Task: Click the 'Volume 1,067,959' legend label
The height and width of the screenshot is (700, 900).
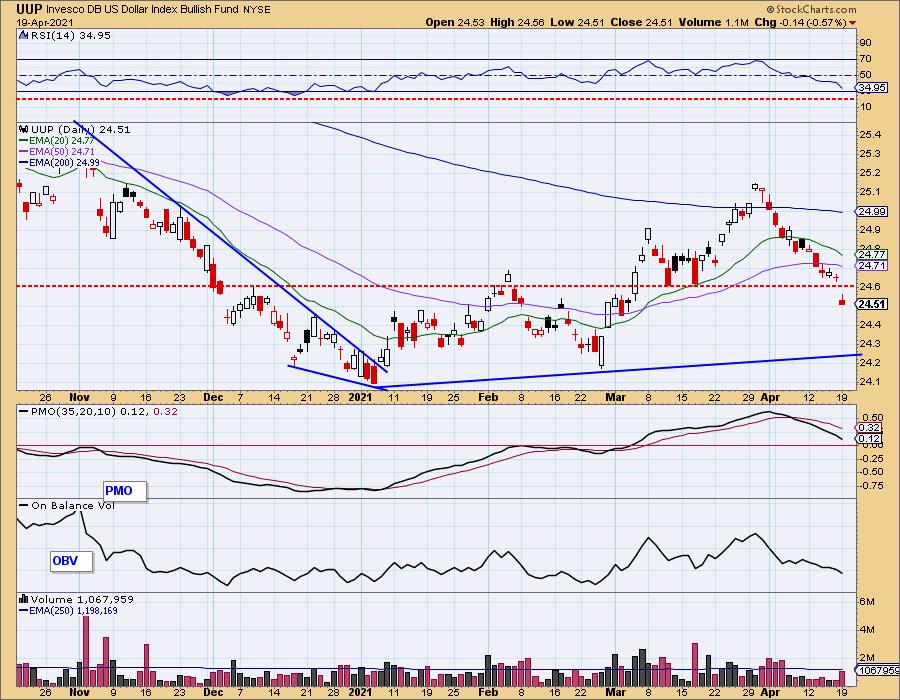Action: pyautogui.click(x=82, y=599)
